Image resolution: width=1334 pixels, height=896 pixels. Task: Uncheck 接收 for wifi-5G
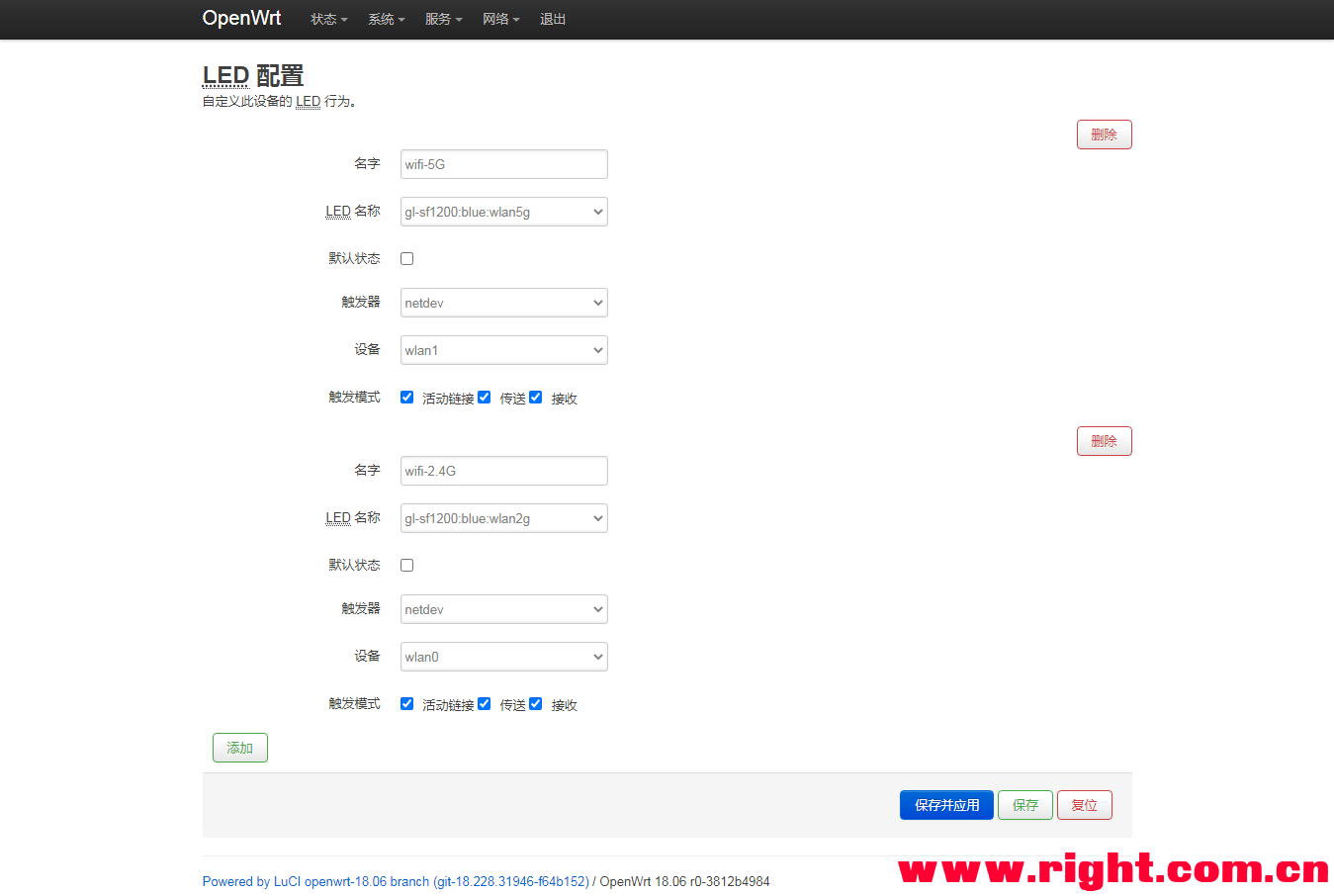click(535, 397)
